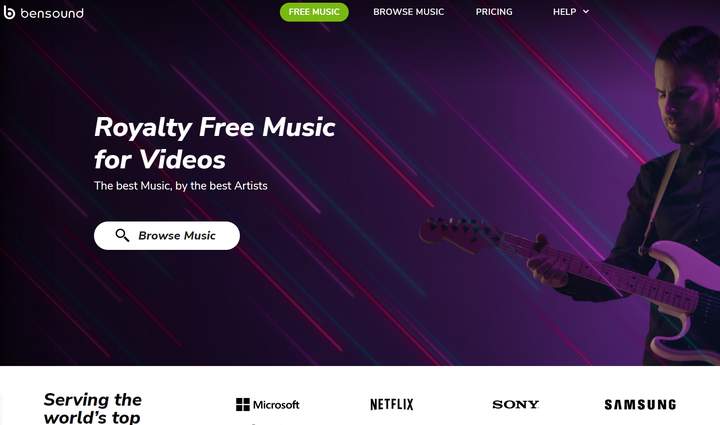Click the bensound wordmark text
This screenshot has width=720, height=425.
tap(52, 13)
